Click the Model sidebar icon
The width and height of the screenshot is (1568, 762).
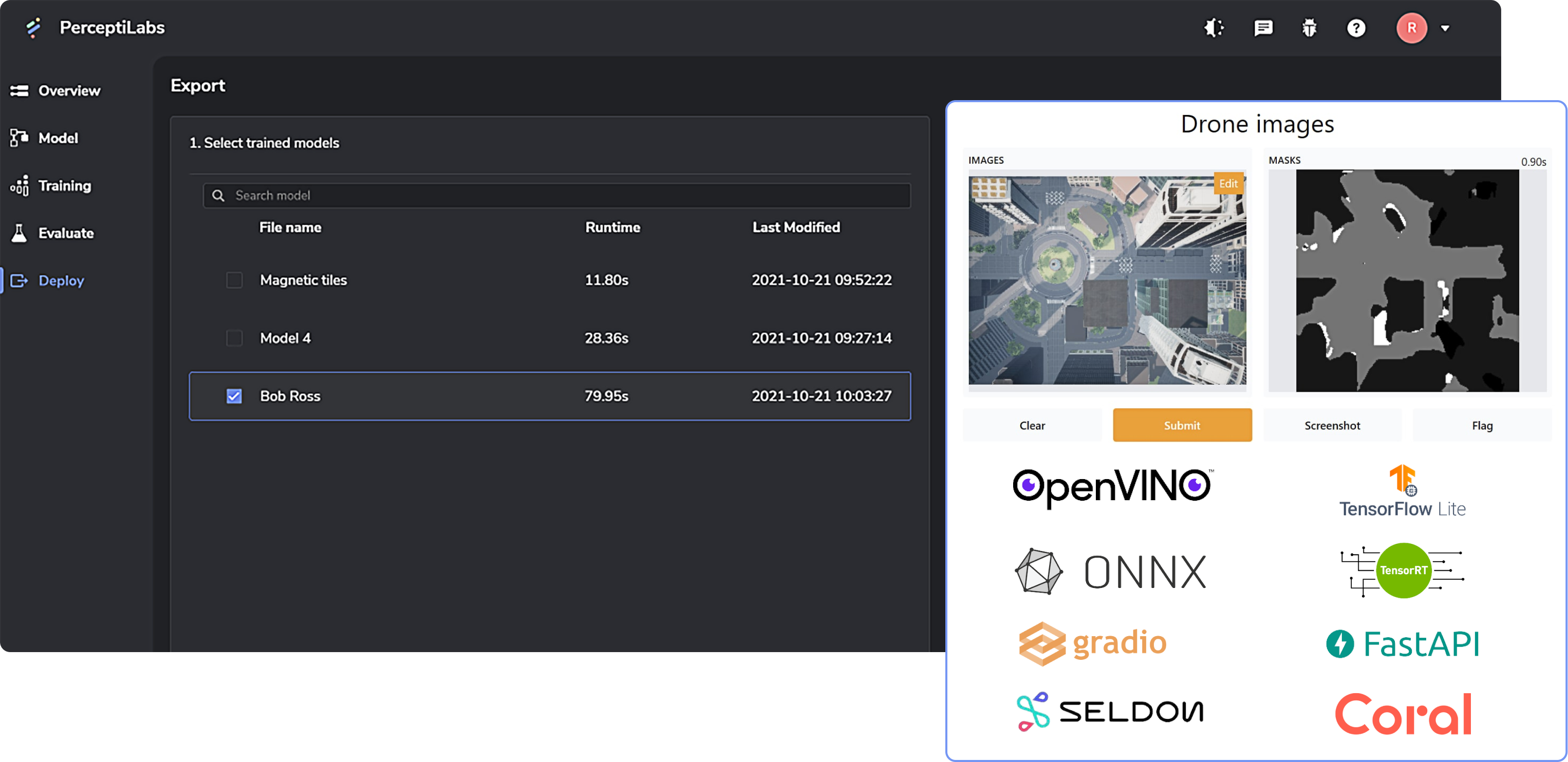coord(19,138)
